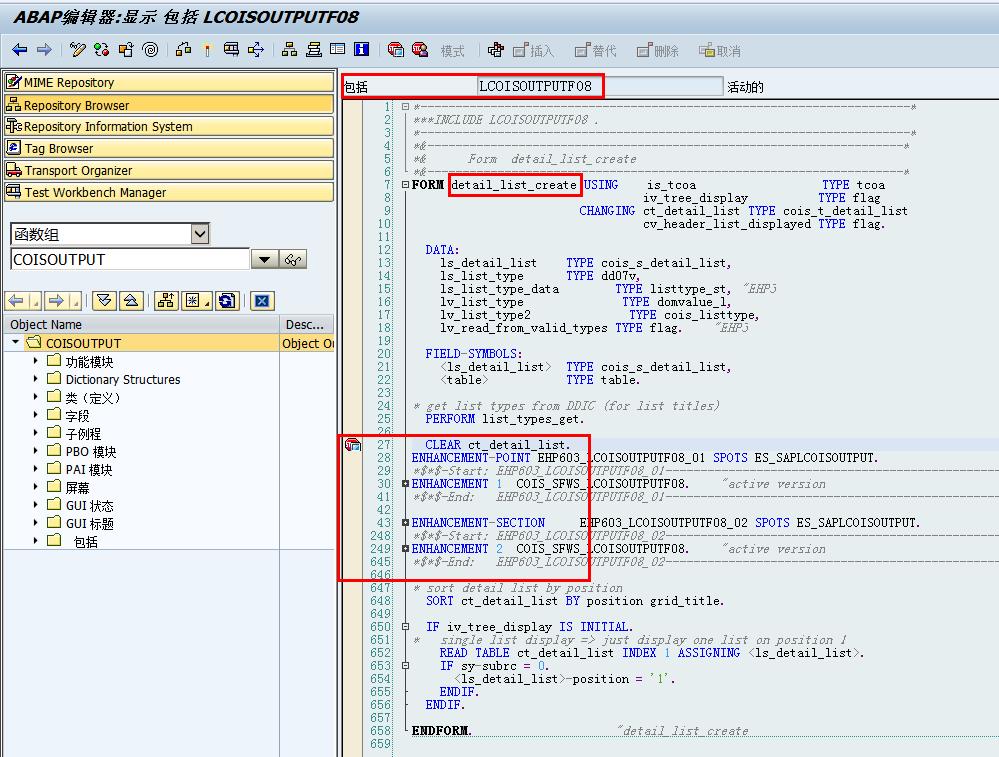Click the 插入 (Insert) toolbar button
The image size is (999, 757).
533,50
